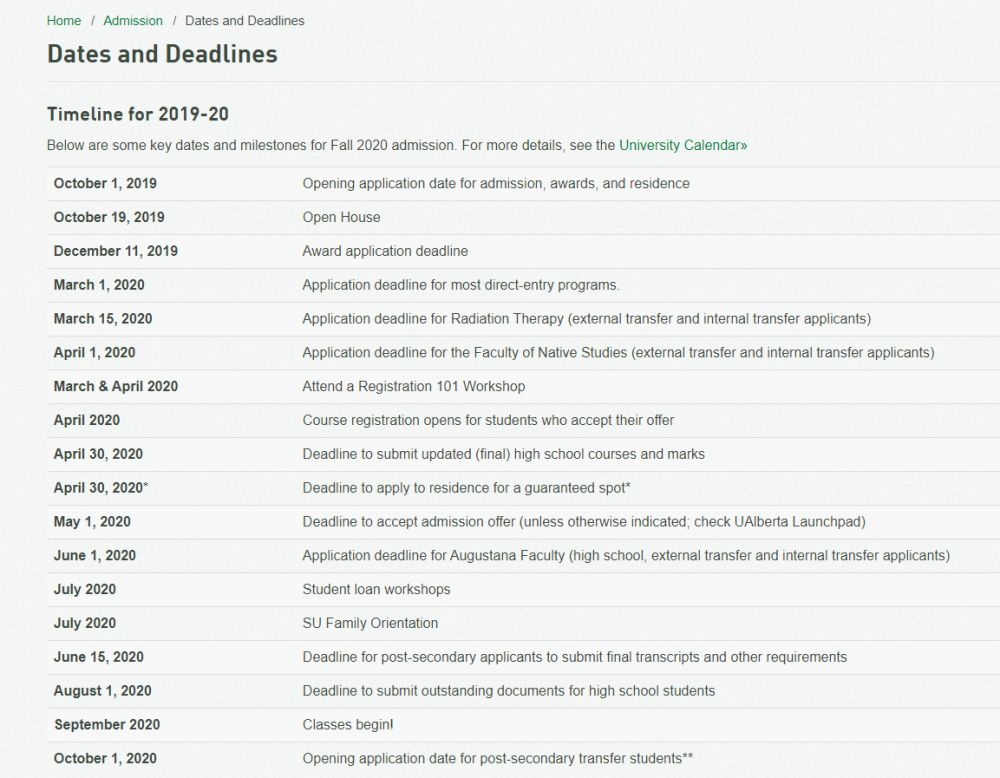
Task: Click the Faculty of Native Studies deadline text
Action: point(618,353)
